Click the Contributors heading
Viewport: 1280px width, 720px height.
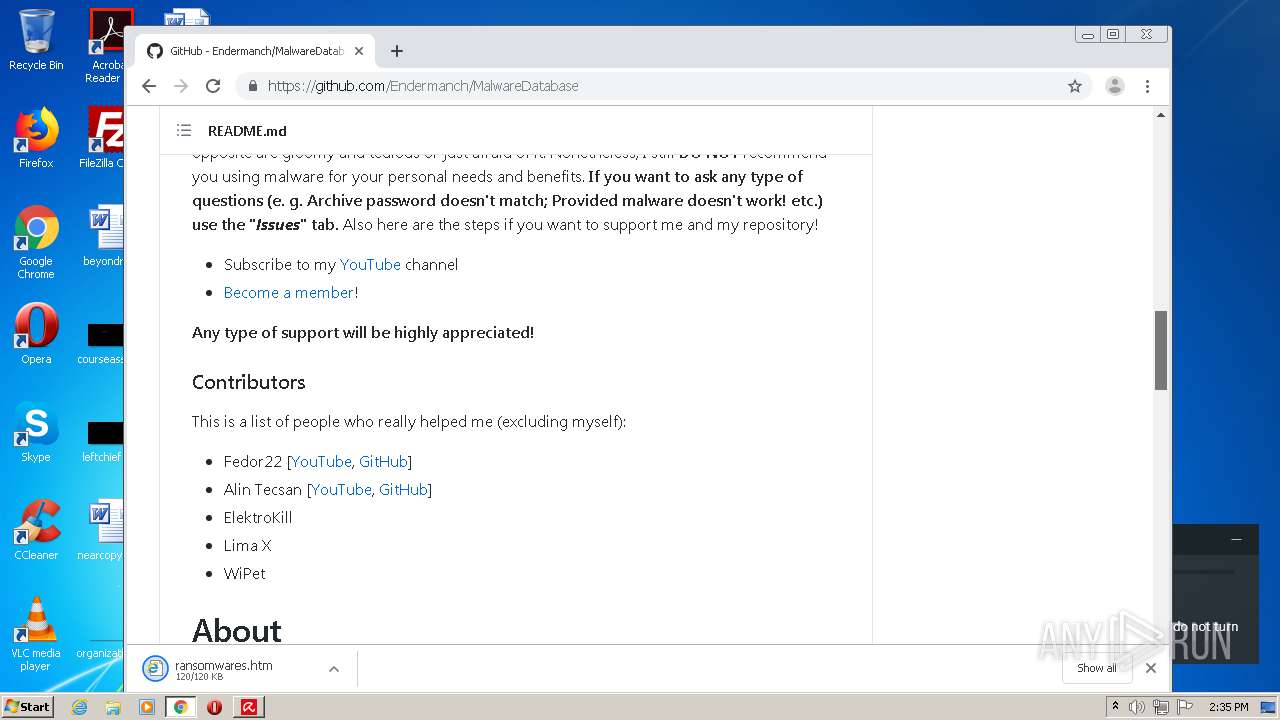[x=249, y=382]
